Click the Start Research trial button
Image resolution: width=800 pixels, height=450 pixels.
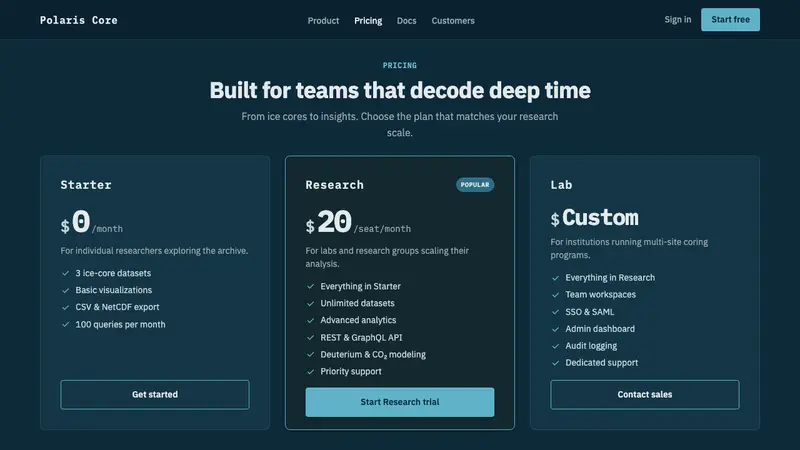point(399,402)
